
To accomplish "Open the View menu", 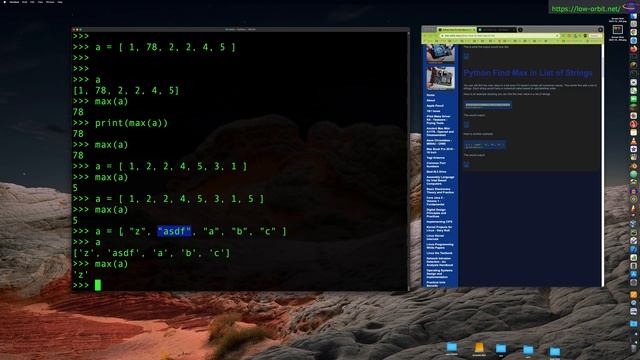I will coord(40,2).
